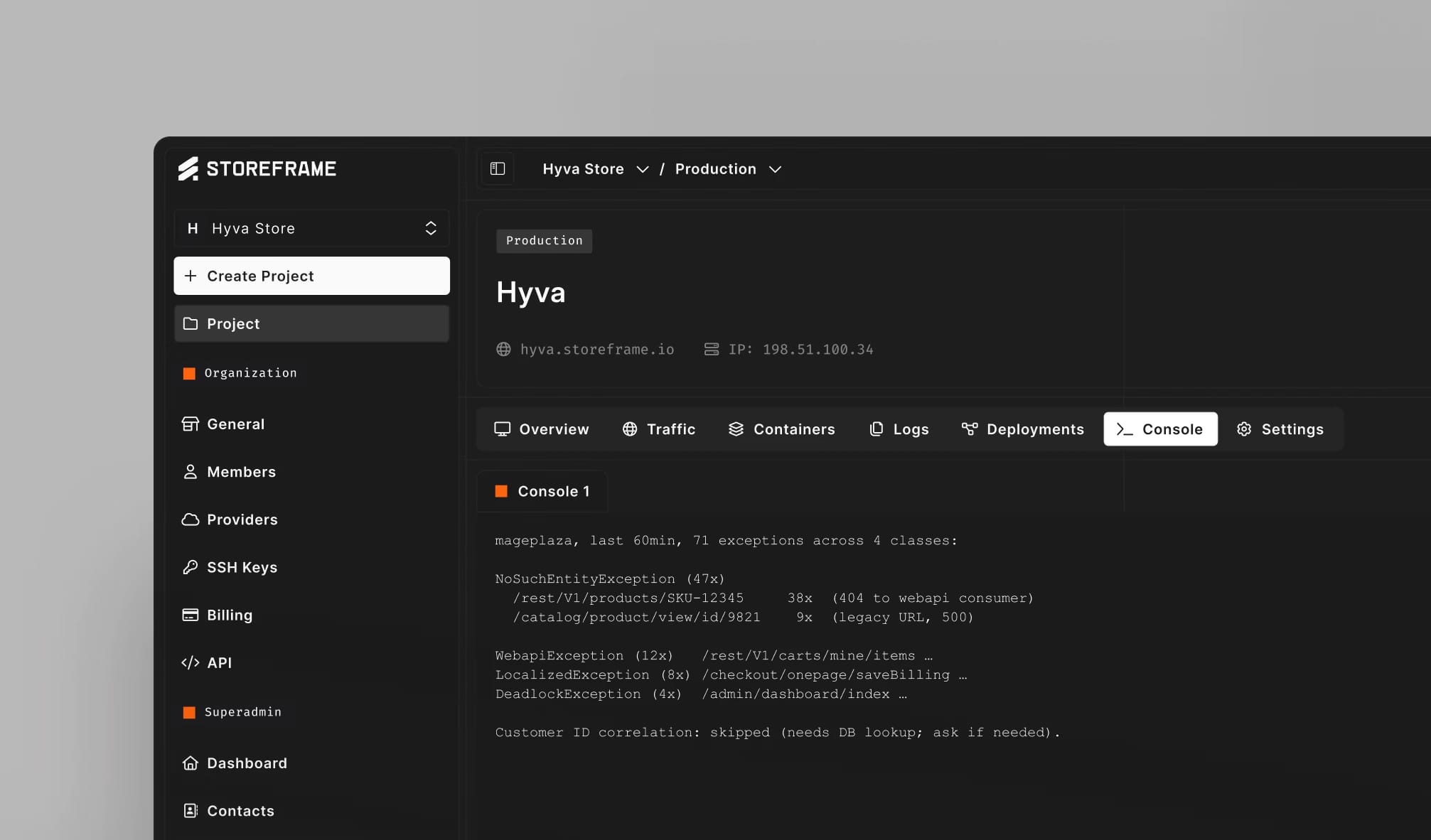Image resolution: width=1431 pixels, height=840 pixels.
Task: Click the globe icon beside hyva.storeframe.io
Action: 503,349
